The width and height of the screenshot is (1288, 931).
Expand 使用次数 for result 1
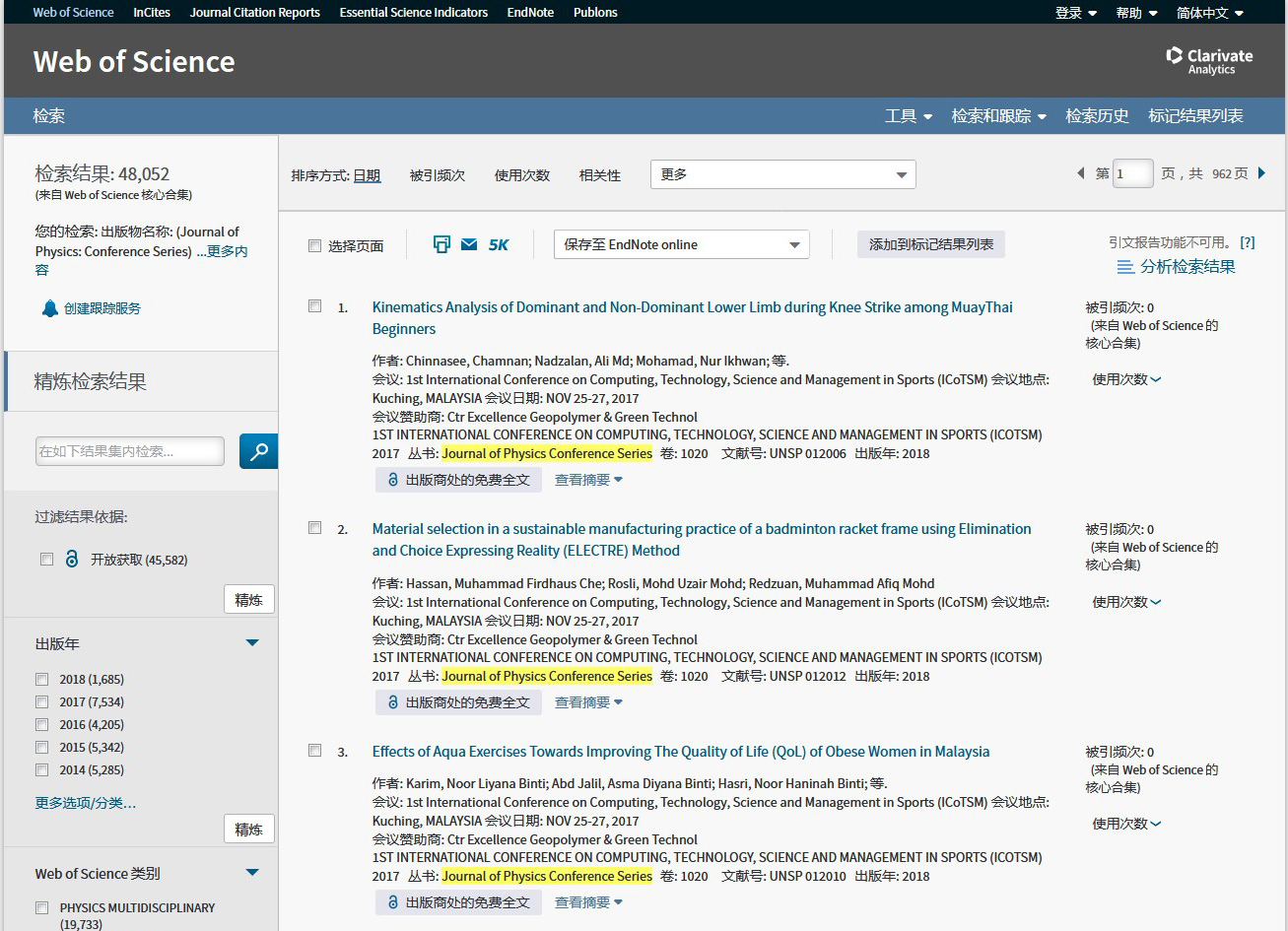[x=1126, y=379]
